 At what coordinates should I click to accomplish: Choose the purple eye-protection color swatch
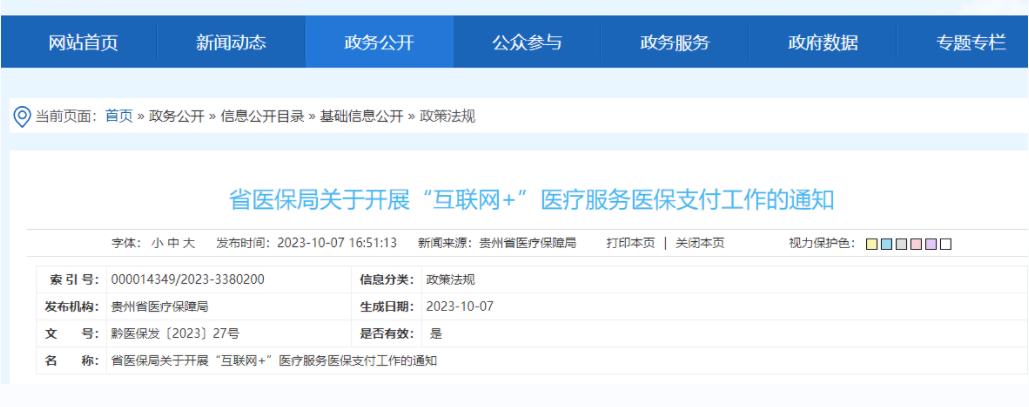(x=931, y=244)
